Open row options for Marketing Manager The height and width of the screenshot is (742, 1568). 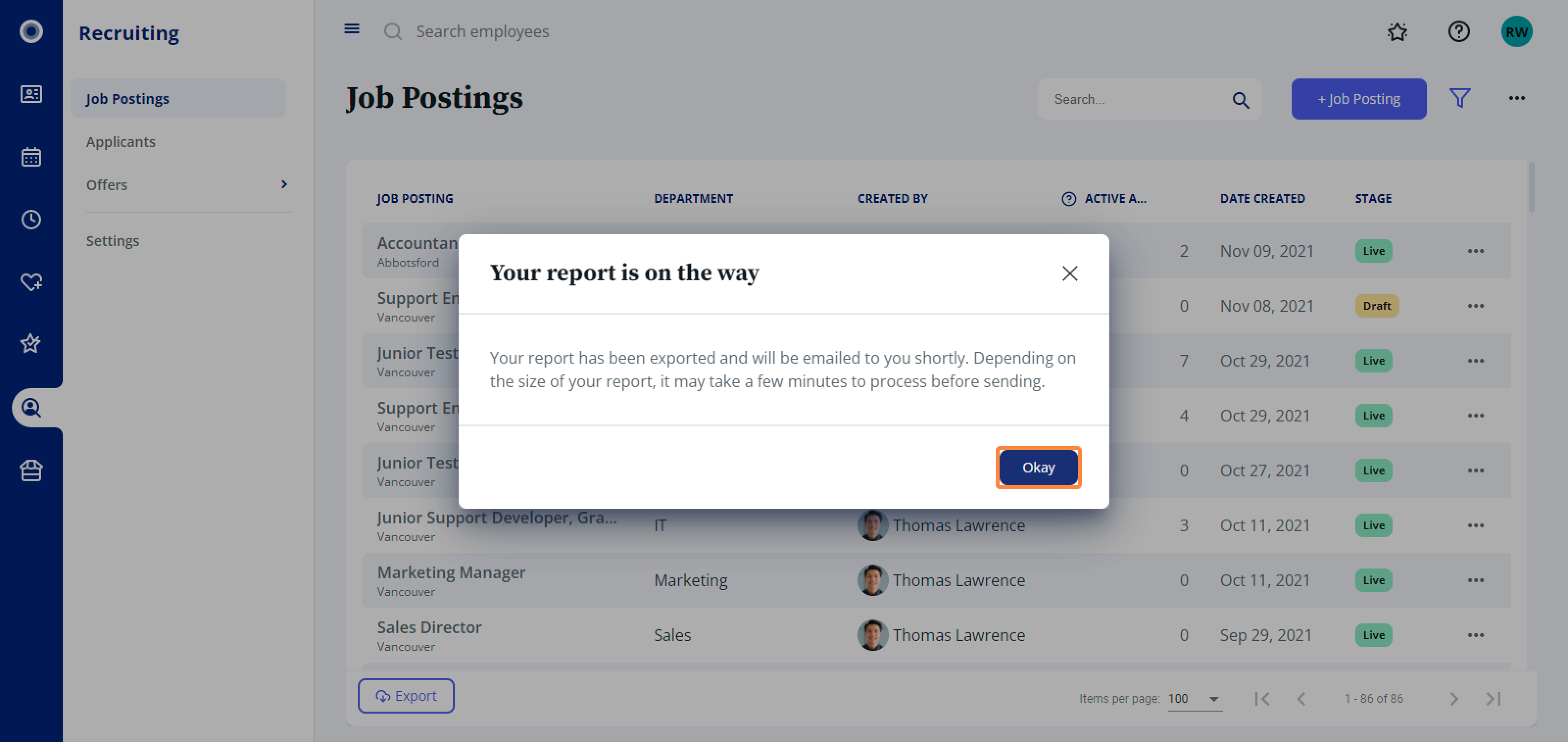pos(1475,580)
